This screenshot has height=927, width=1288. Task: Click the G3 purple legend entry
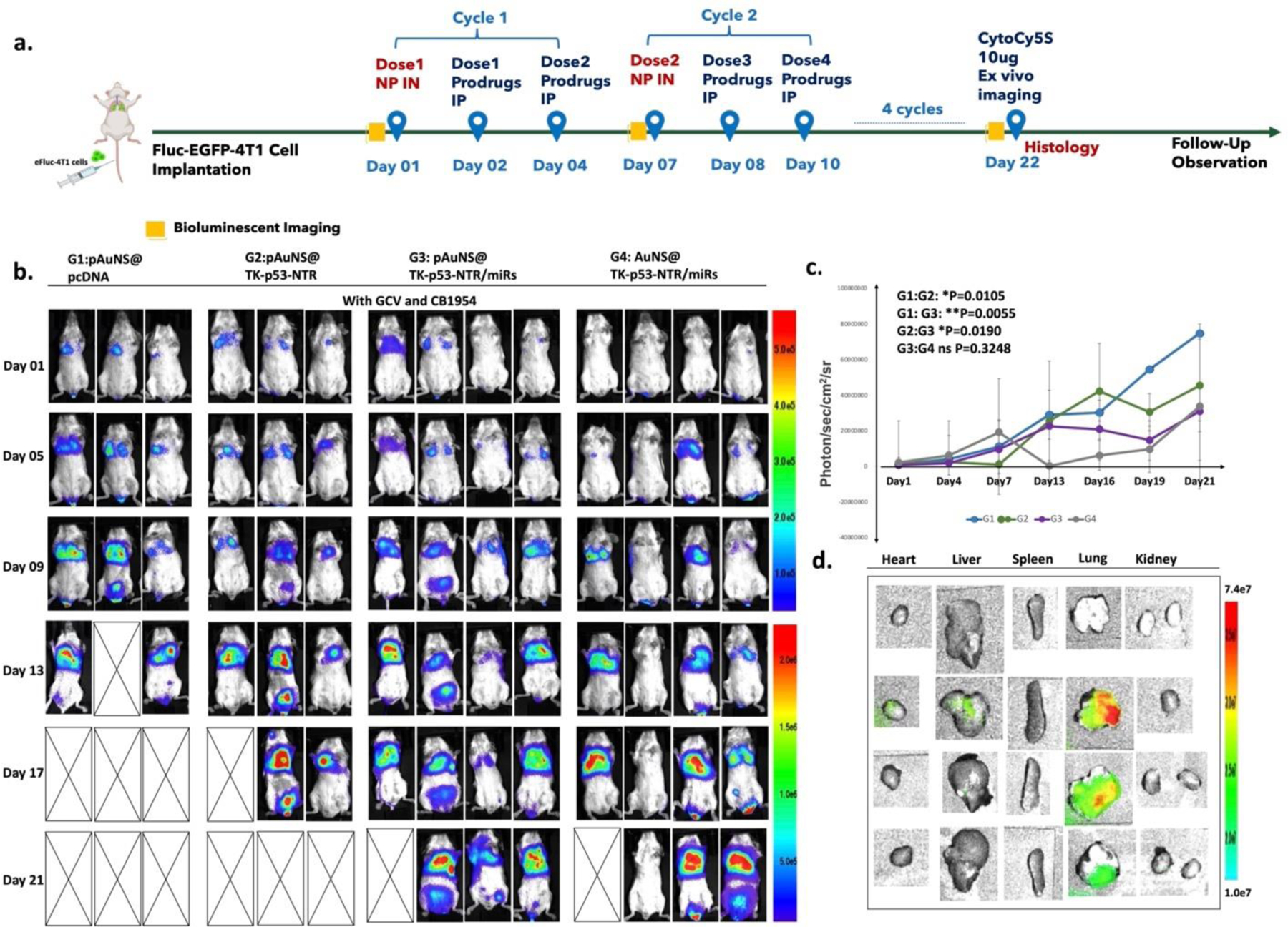(x=1048, y=519)
